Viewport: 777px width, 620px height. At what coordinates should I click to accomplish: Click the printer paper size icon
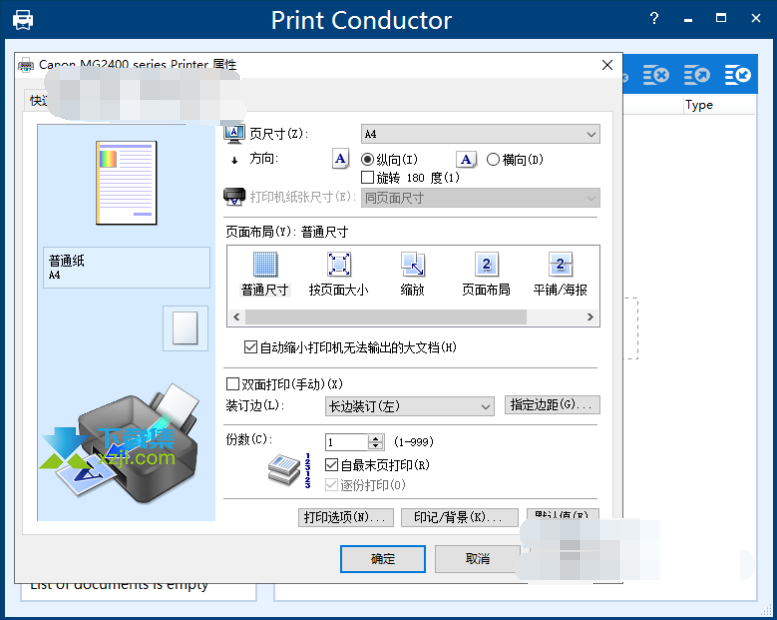pyautogui.click(x=234, y=197)
